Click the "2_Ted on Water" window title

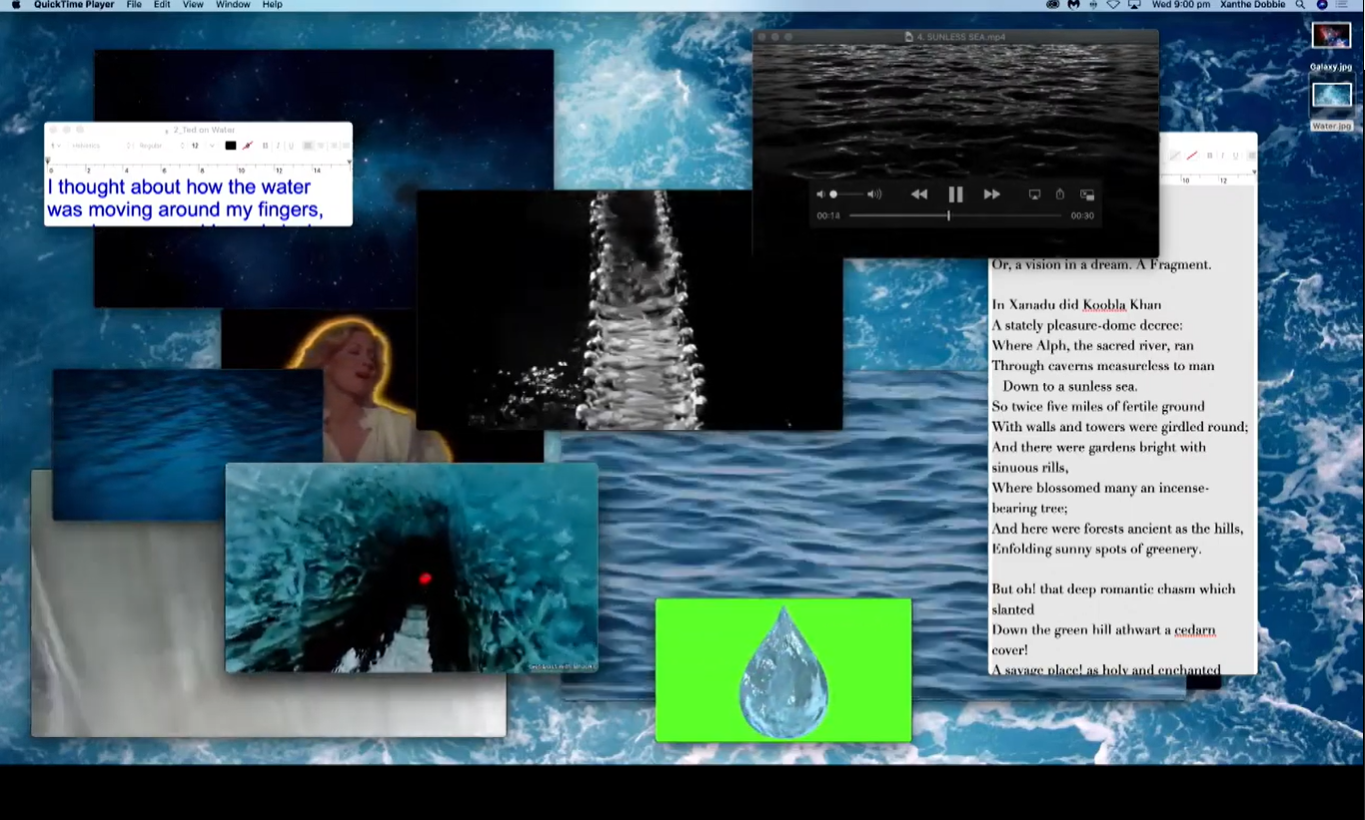click(204, 130)
